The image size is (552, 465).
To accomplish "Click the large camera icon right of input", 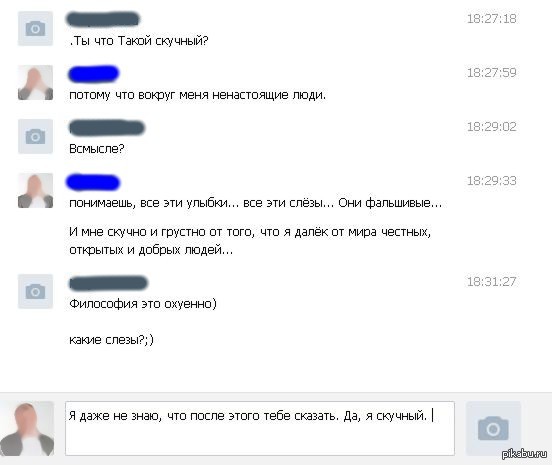I will coord(493,428).
